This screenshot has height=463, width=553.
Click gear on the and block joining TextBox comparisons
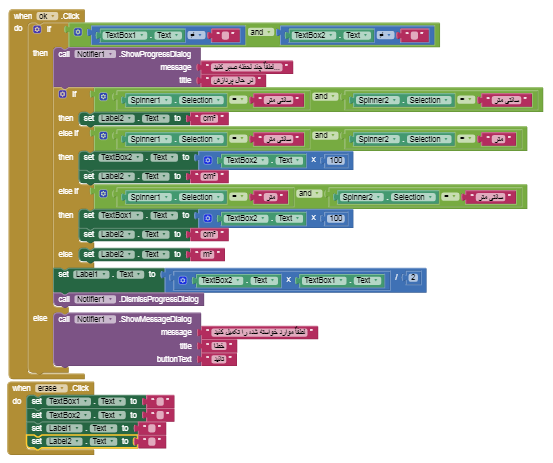(x=78, y=32)
